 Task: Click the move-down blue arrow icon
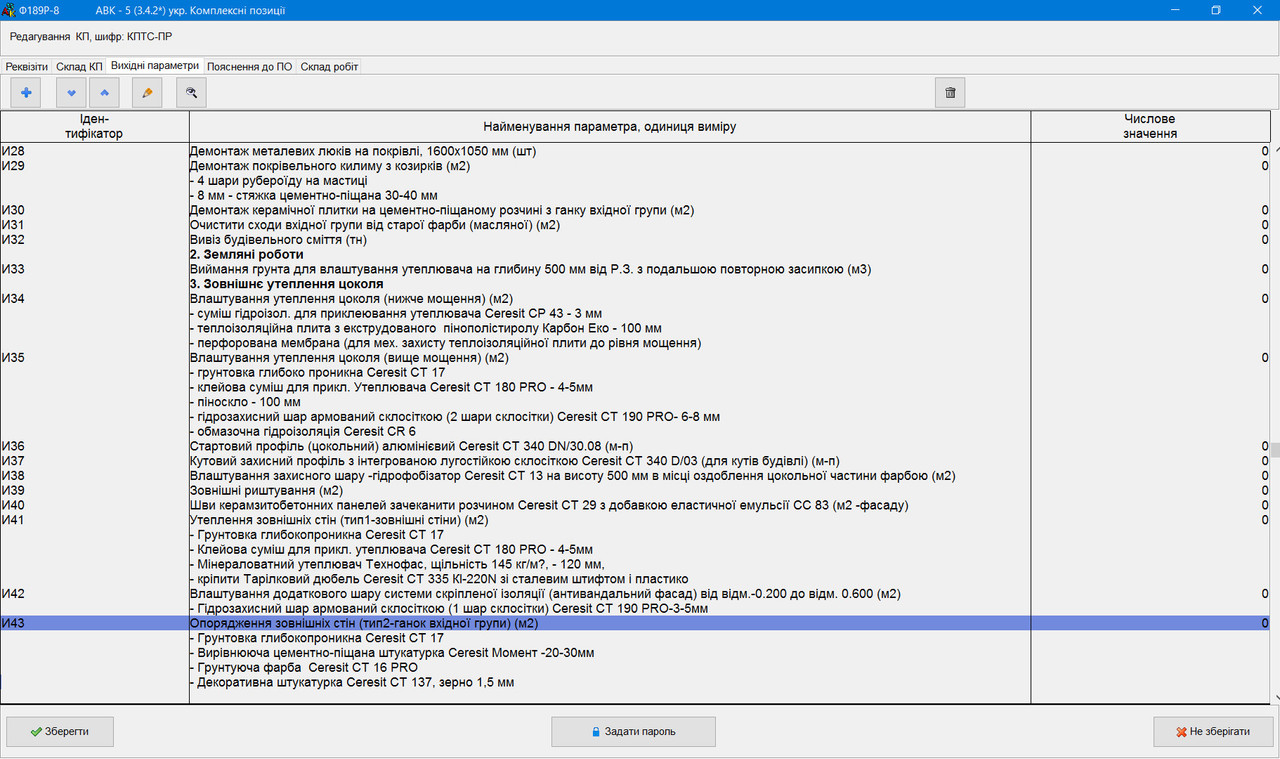click(x=71, y=92)
